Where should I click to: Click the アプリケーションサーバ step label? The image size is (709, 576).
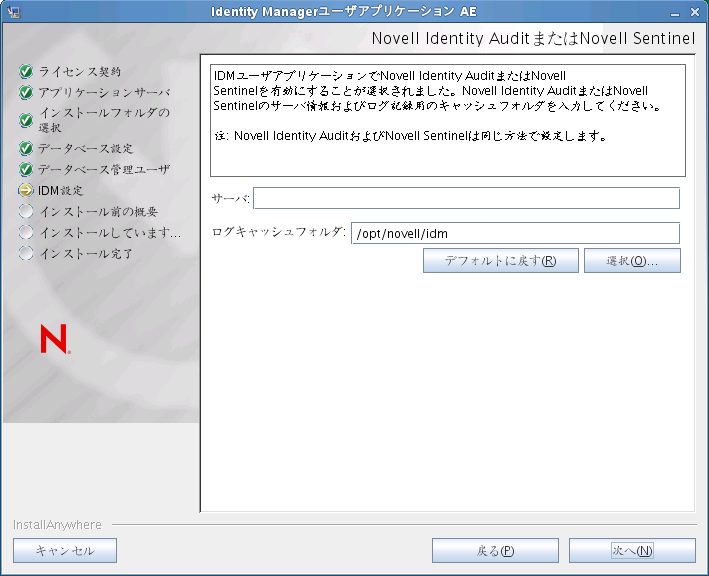(x=104, y=92)
